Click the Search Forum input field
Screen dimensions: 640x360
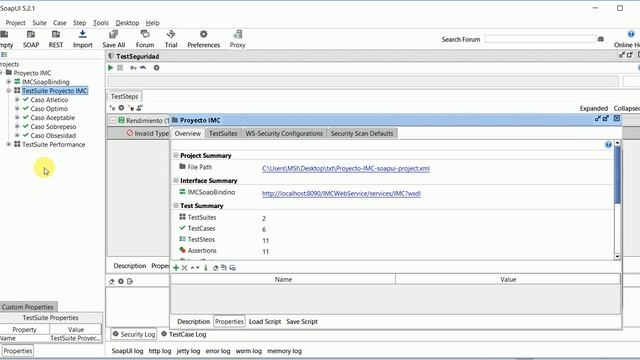click(x=540, y=39)
